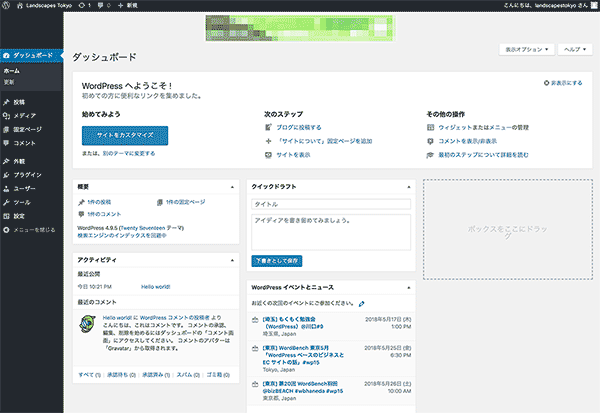Screen dimensions: 600x413
Task: Select ホーム in dashboard submenu
Action: coord(11,71)
